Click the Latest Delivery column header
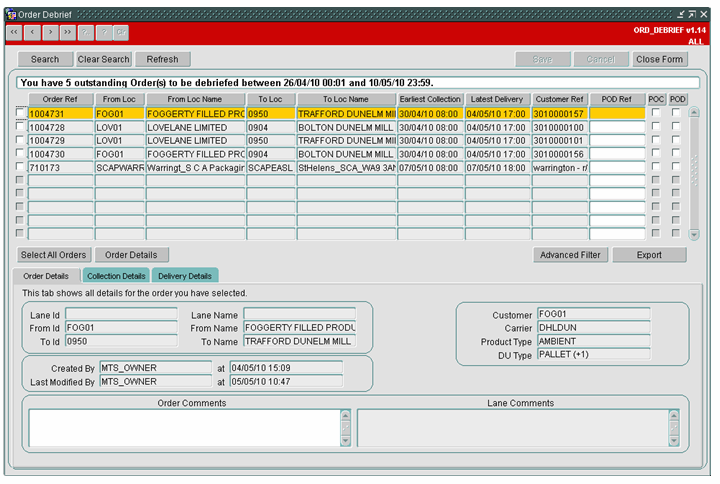 tap(497, 99)
